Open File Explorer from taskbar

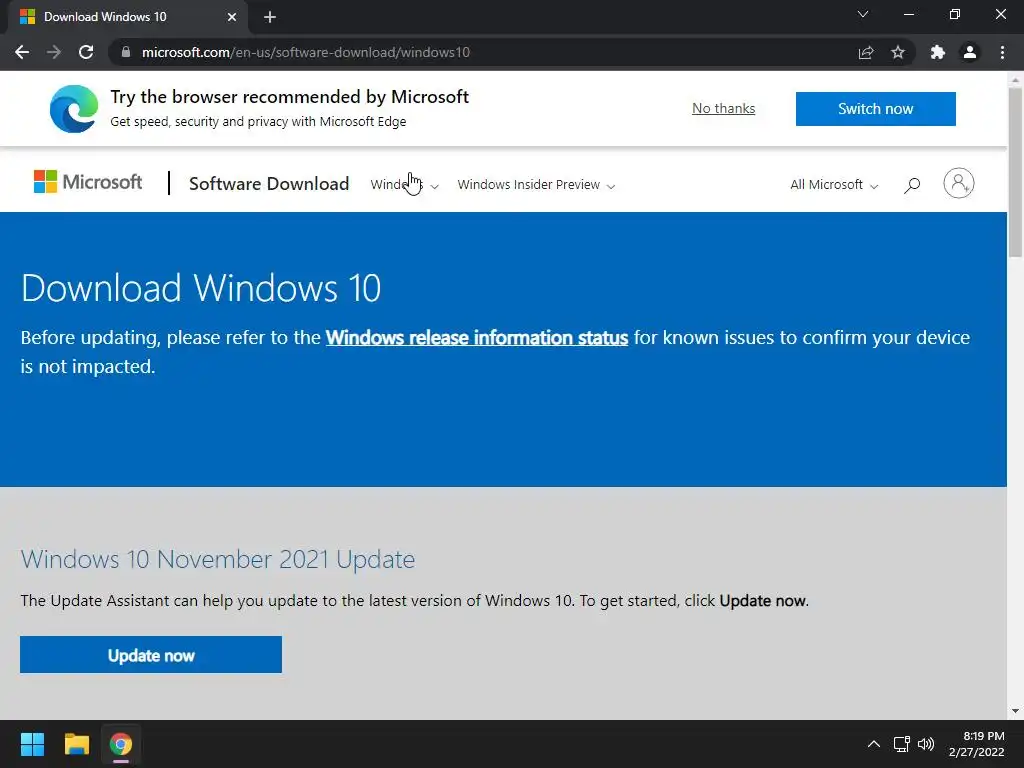tap(76, 744)
